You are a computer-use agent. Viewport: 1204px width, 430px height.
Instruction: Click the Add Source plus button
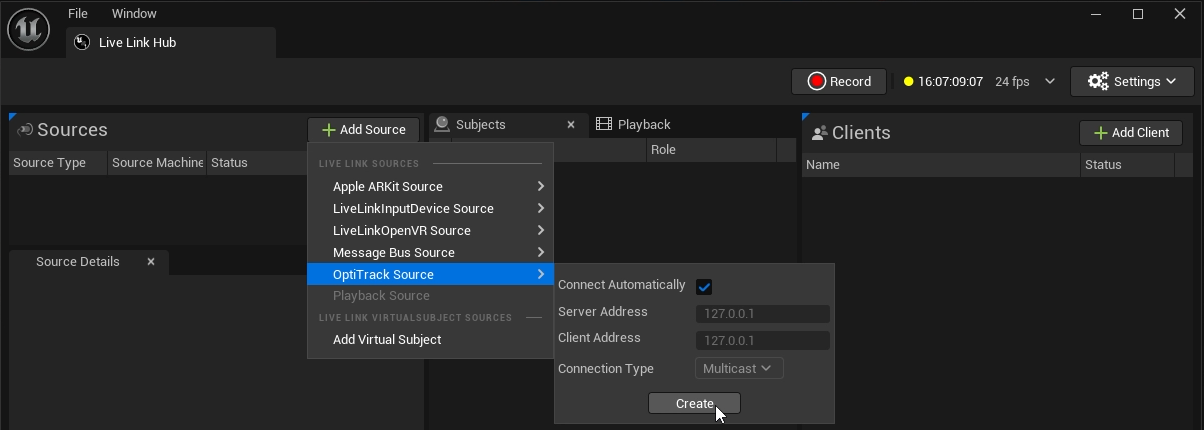point(363,130)
